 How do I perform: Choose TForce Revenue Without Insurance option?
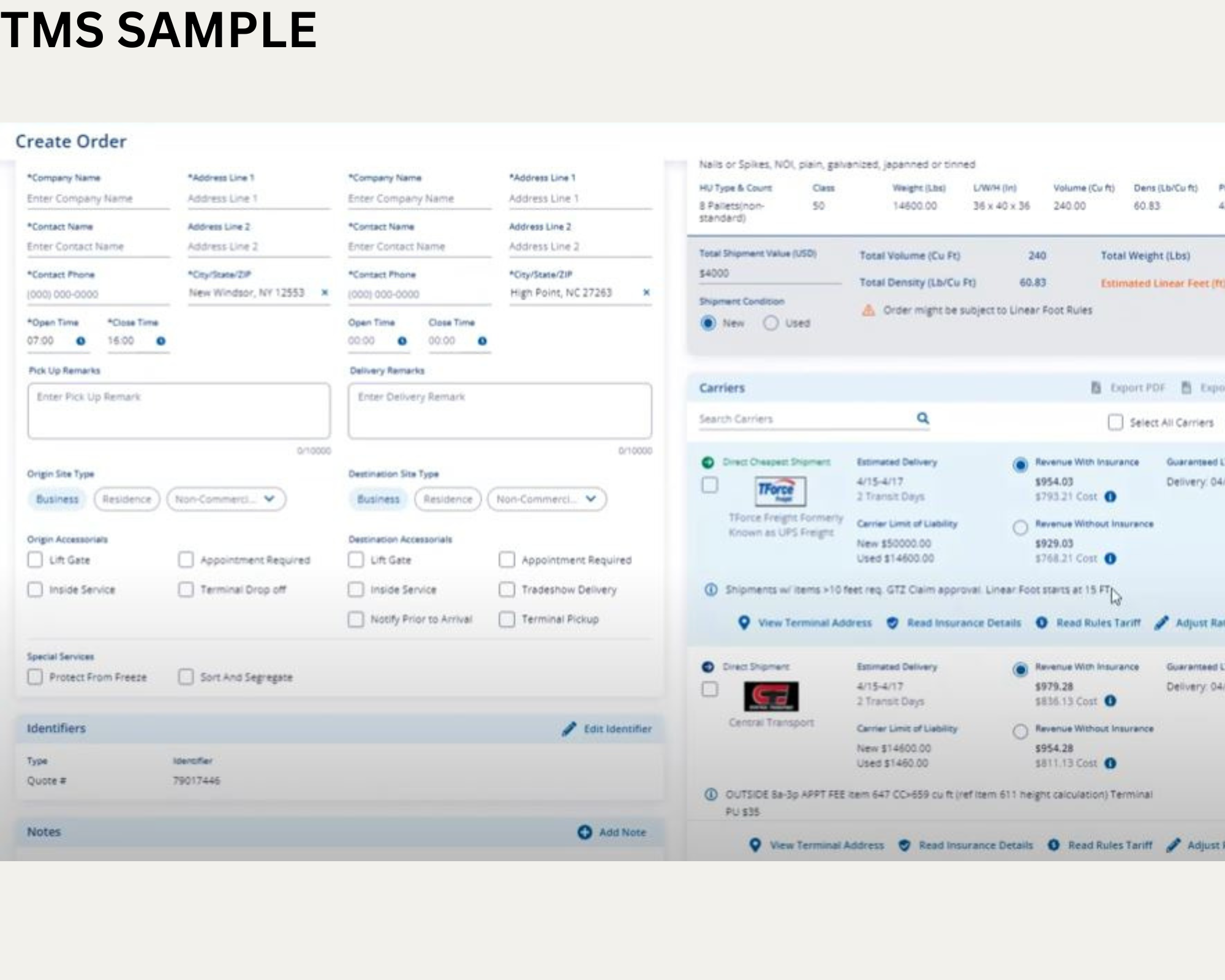[1020, 527]
